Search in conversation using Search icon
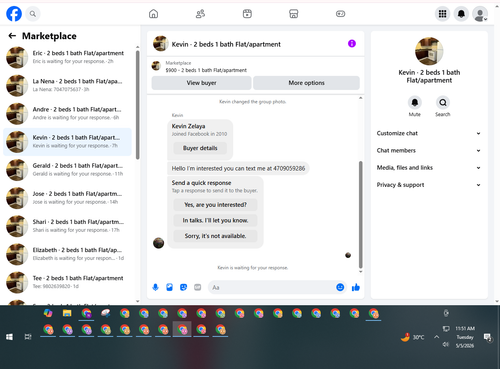The width and height of the screenshot is (500, 369). [443, 103]
